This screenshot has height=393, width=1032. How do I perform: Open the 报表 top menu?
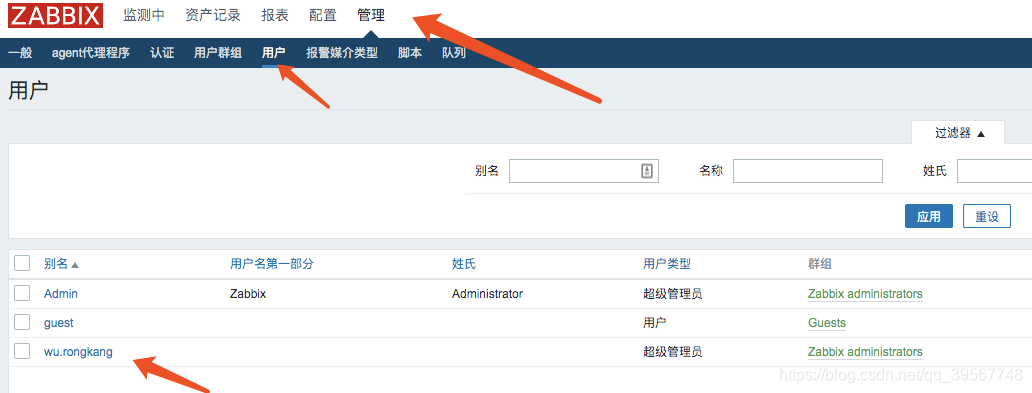tap(274, 16)
